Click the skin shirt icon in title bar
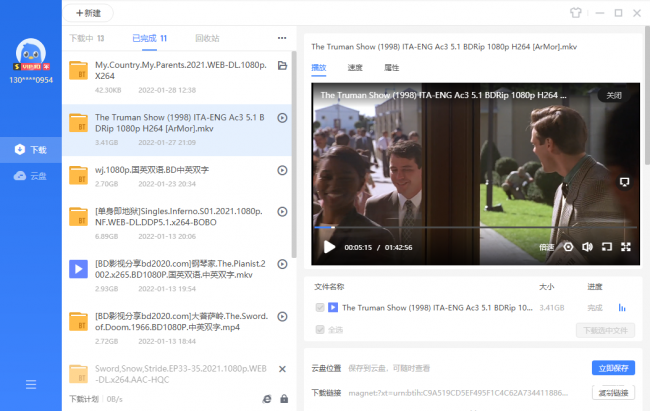650x411 pixels. pyautogui.click(x=575, y=13)
